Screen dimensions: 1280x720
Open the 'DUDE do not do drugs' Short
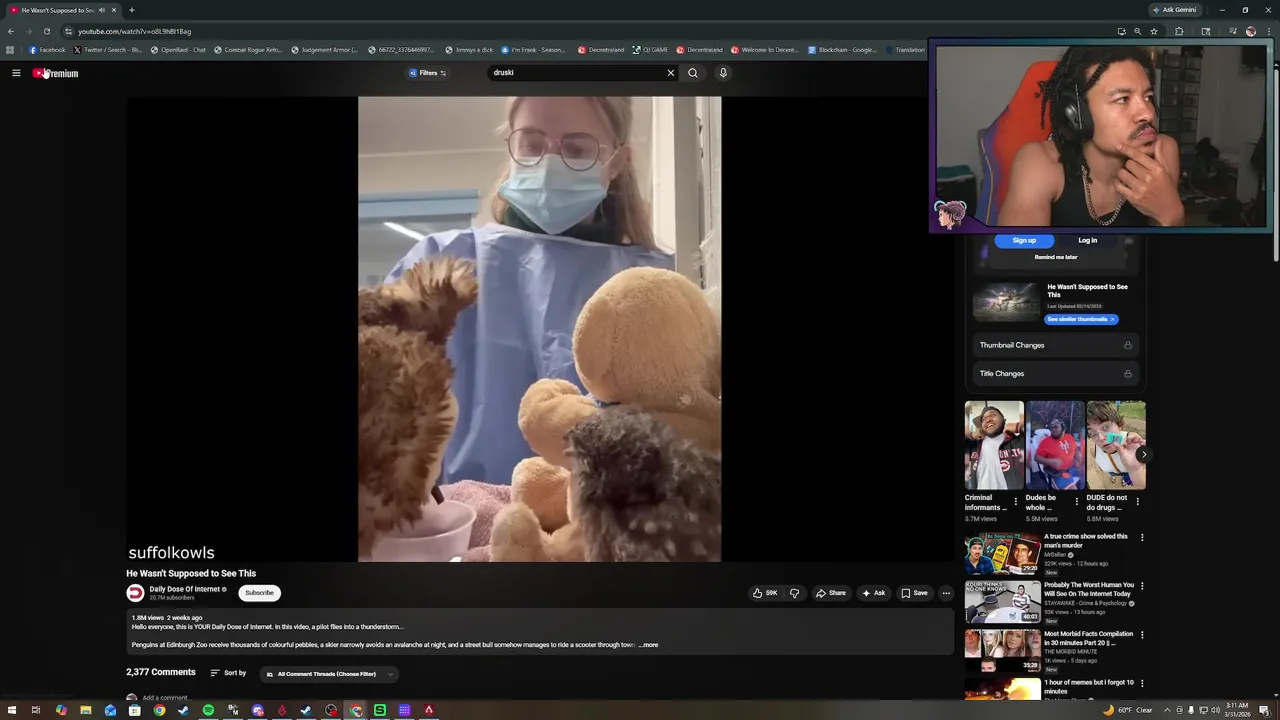coord(1116,445)
